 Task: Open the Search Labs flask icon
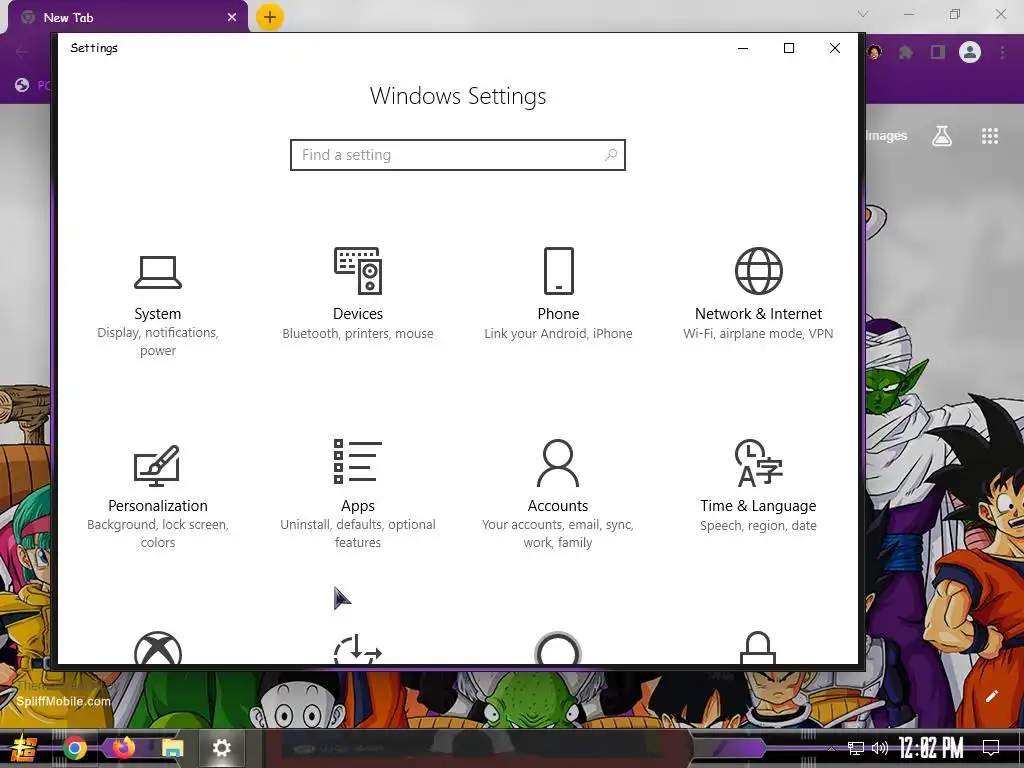(942, 136)
